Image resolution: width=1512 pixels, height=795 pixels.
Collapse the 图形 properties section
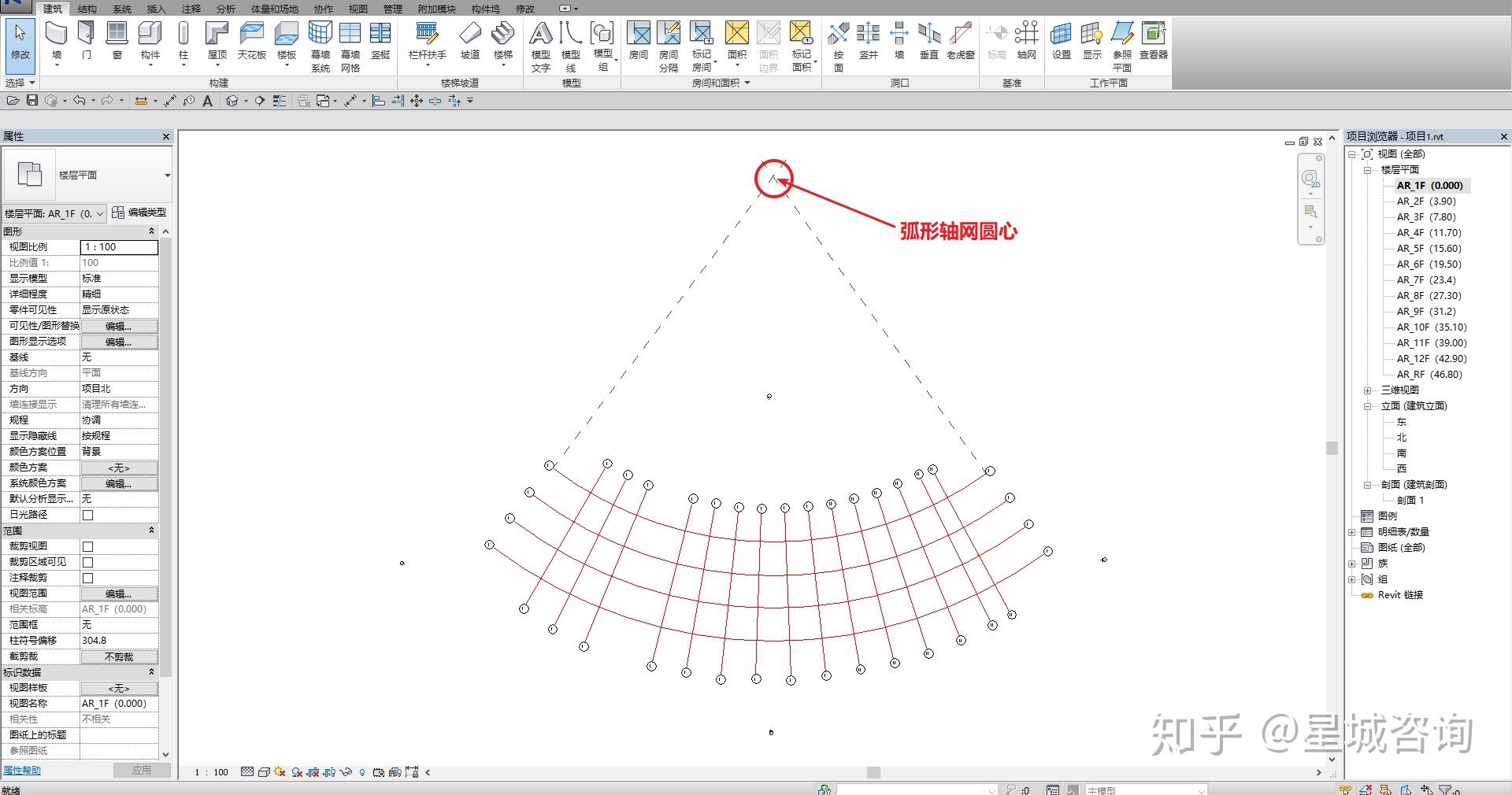[152, 231]
